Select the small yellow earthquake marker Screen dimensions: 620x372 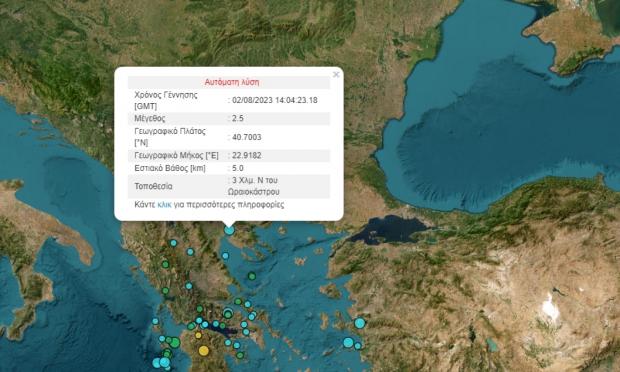[198, 335]
